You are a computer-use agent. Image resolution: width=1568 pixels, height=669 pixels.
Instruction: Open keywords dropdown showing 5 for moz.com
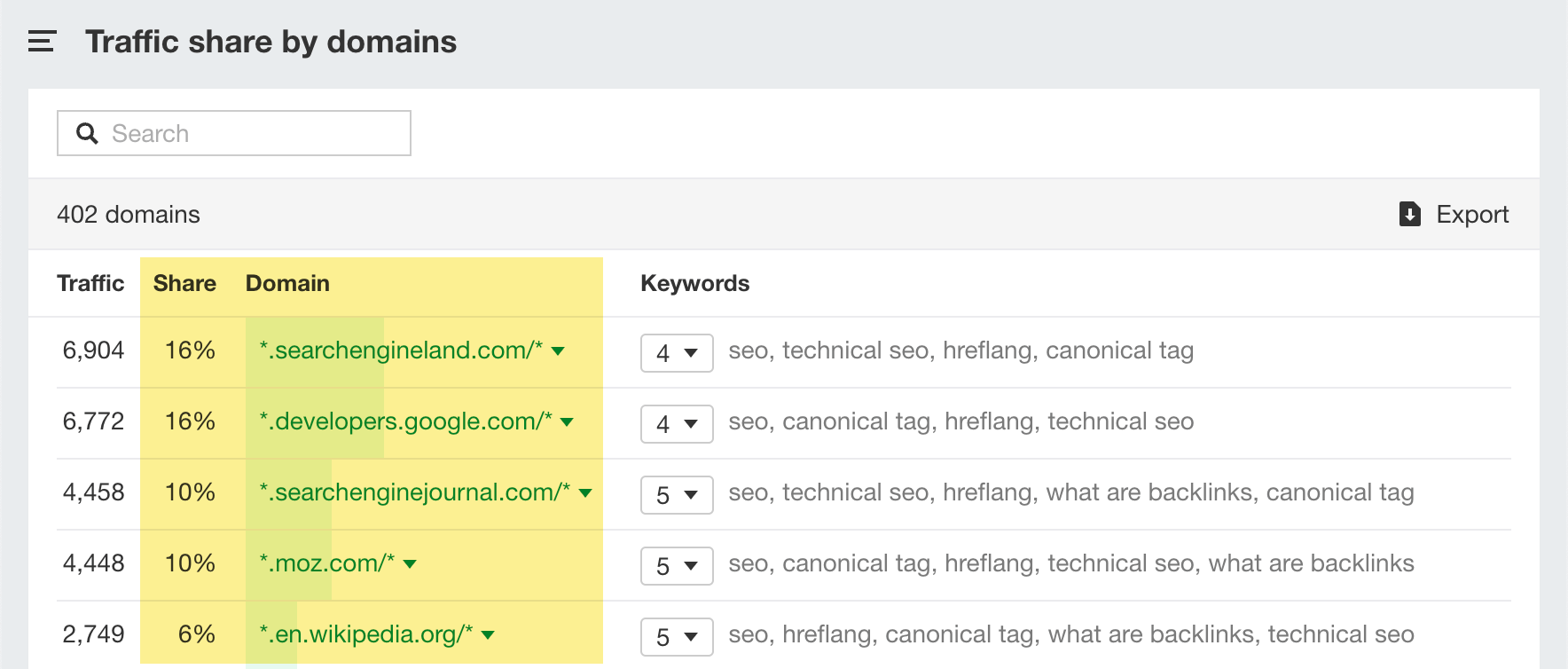pyautogui.click(x=677, y=566)
